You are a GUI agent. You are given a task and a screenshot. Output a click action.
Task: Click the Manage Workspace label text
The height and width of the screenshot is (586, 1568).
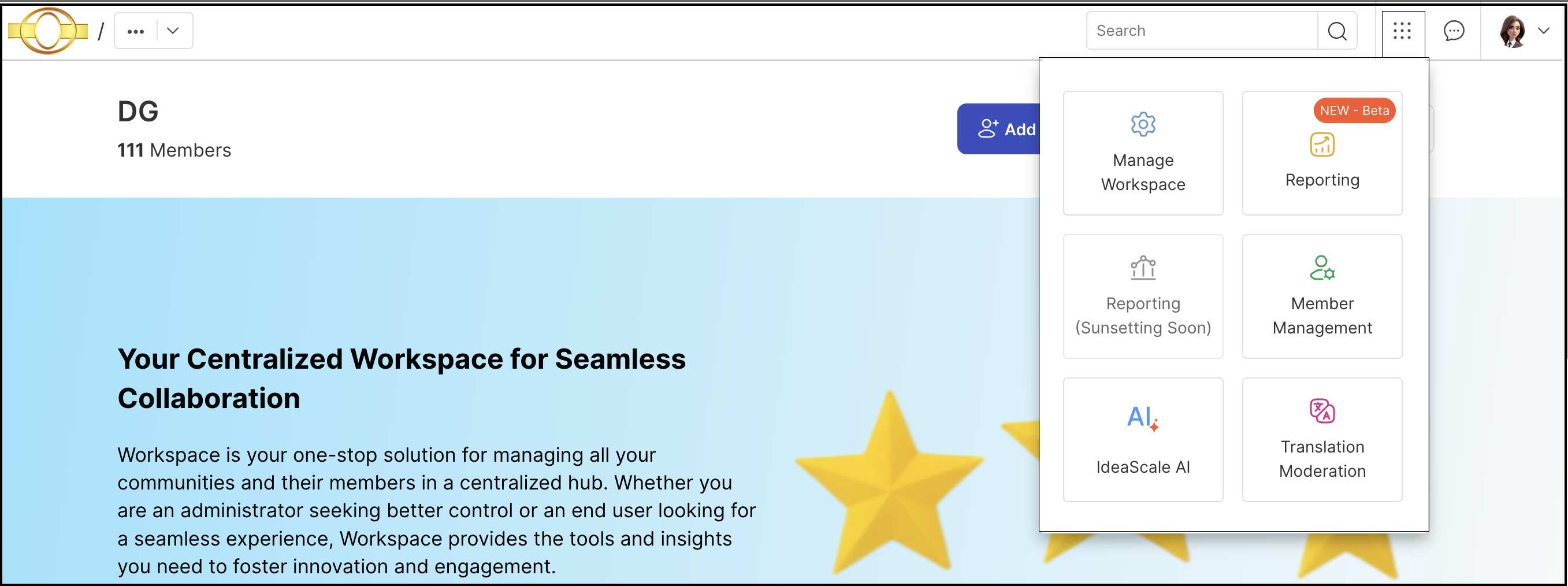pos(1143,172)
